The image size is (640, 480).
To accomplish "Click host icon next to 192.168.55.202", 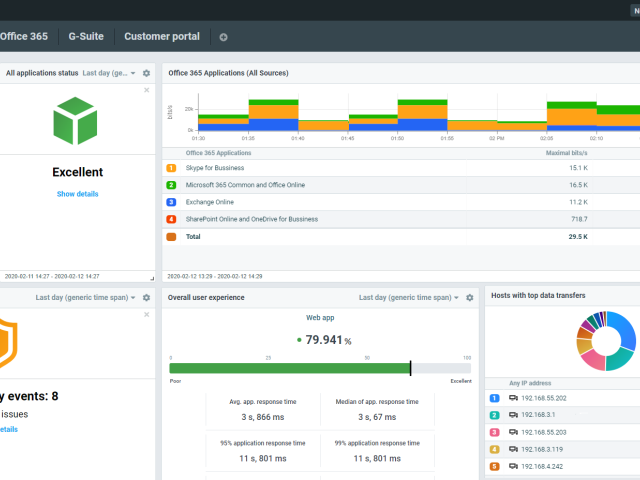I will [513, 397].
